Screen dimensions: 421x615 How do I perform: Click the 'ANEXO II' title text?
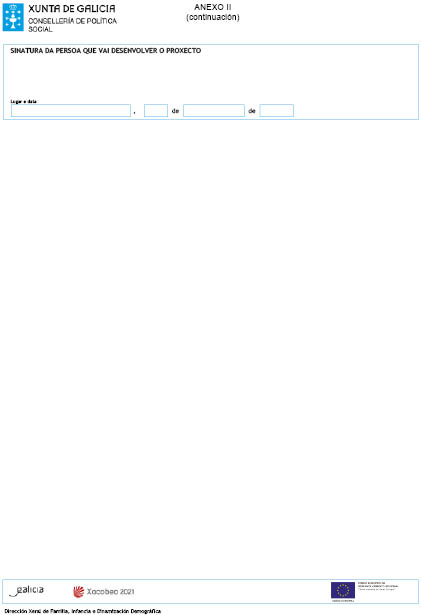coord(213,7)
